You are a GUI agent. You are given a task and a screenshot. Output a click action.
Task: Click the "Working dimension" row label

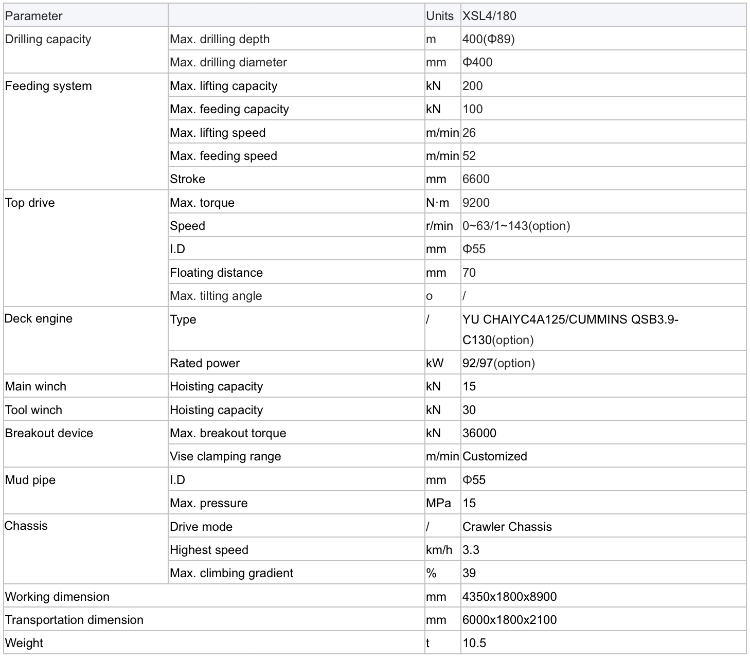(57, 597)
